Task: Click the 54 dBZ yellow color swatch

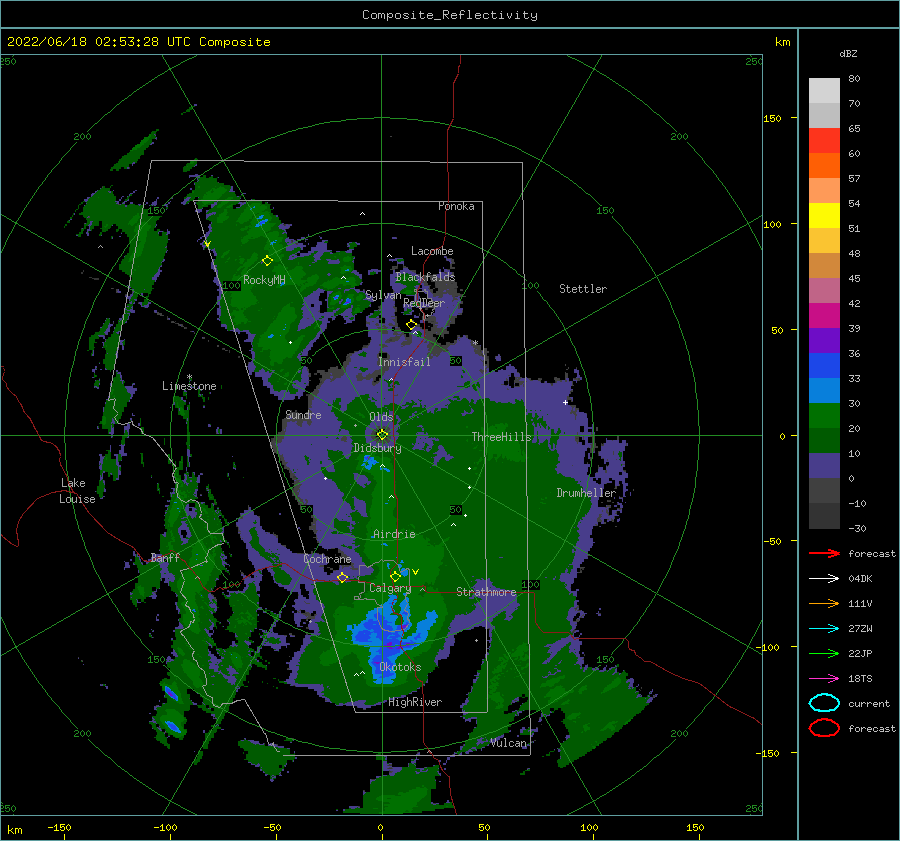Action: pos(824,215)
